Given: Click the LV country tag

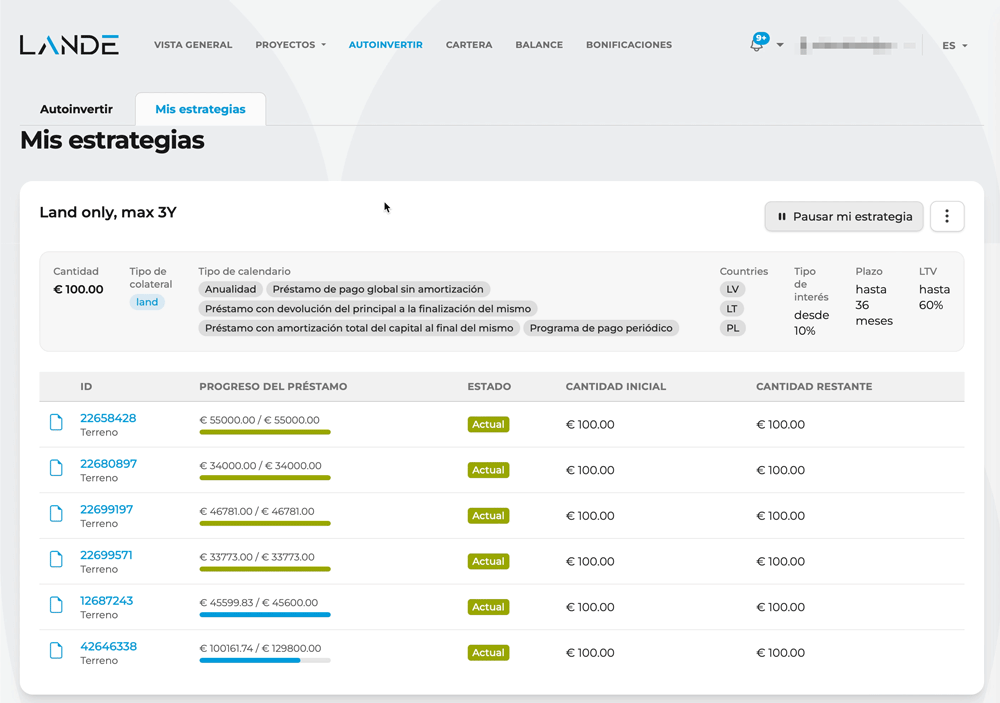Looking at the screenshot, I should click(732, 289).
